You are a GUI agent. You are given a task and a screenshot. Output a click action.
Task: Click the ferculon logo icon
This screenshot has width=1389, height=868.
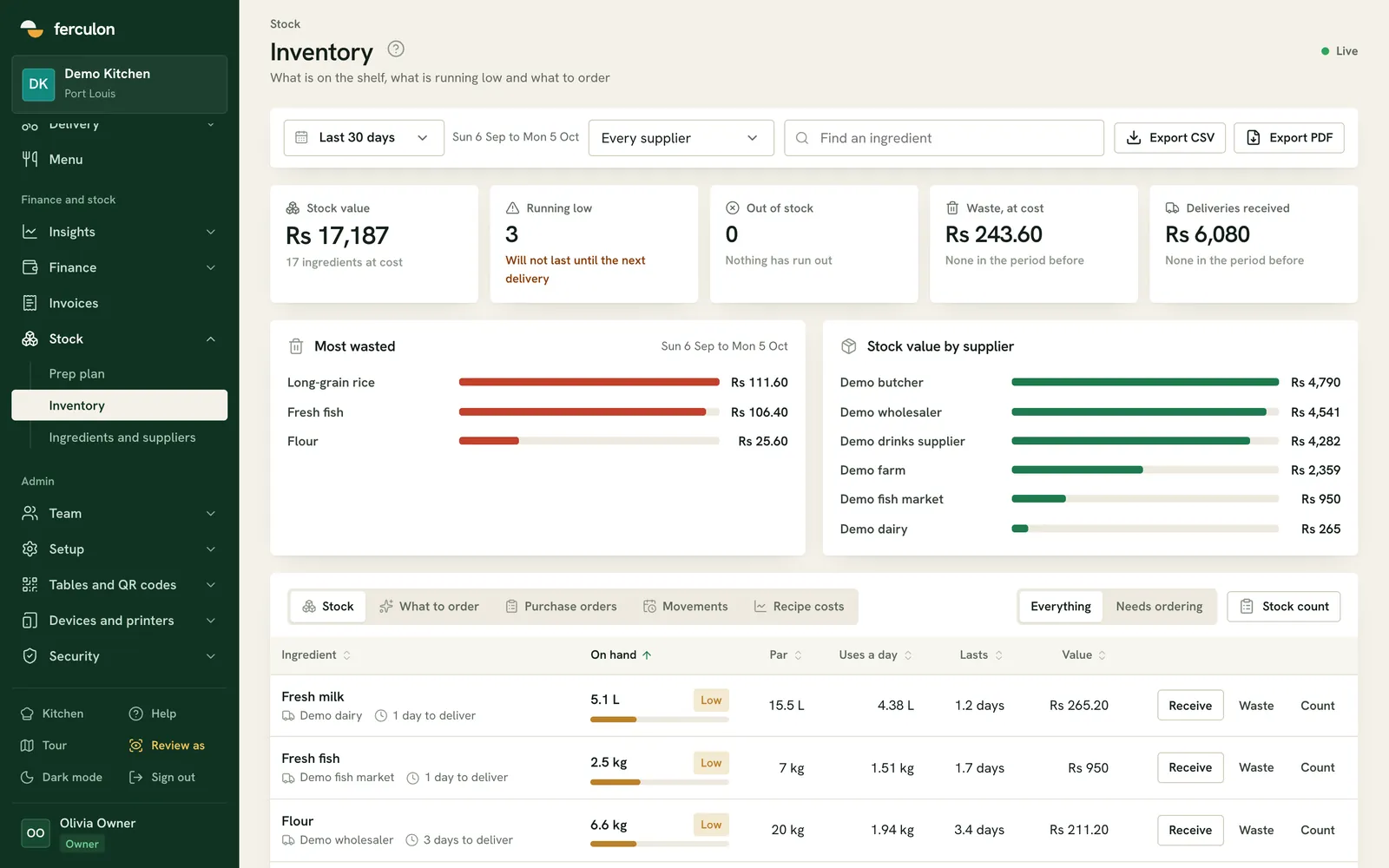coord(32,29)
